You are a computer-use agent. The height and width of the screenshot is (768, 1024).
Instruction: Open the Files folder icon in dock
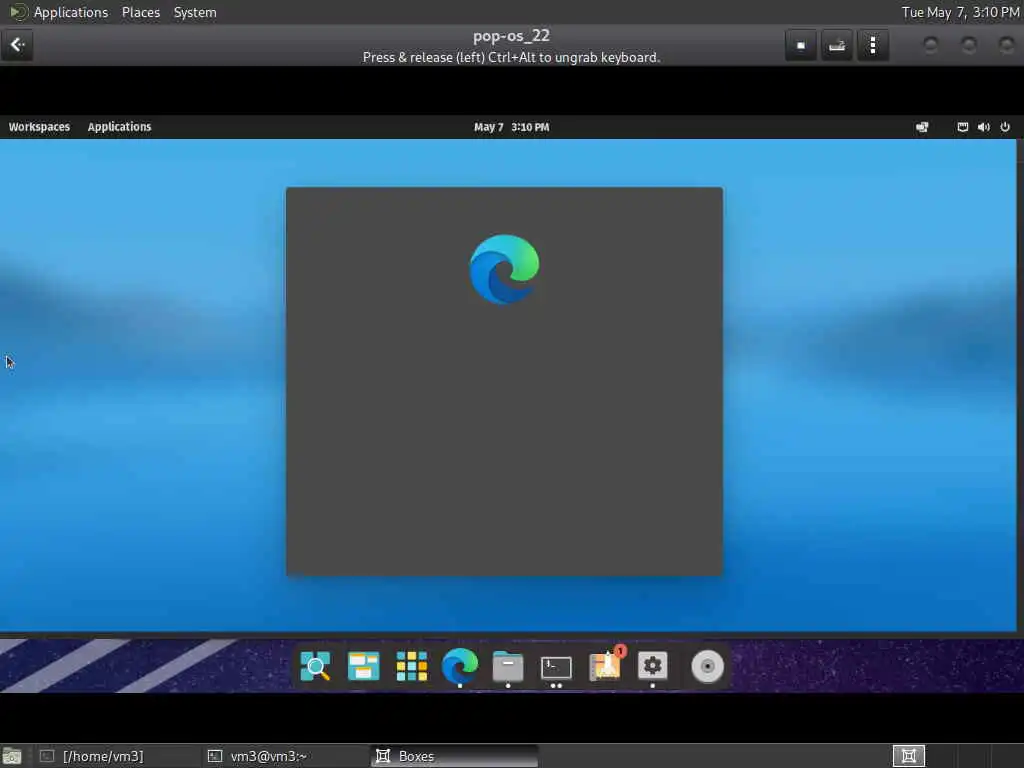coord(508,666)
